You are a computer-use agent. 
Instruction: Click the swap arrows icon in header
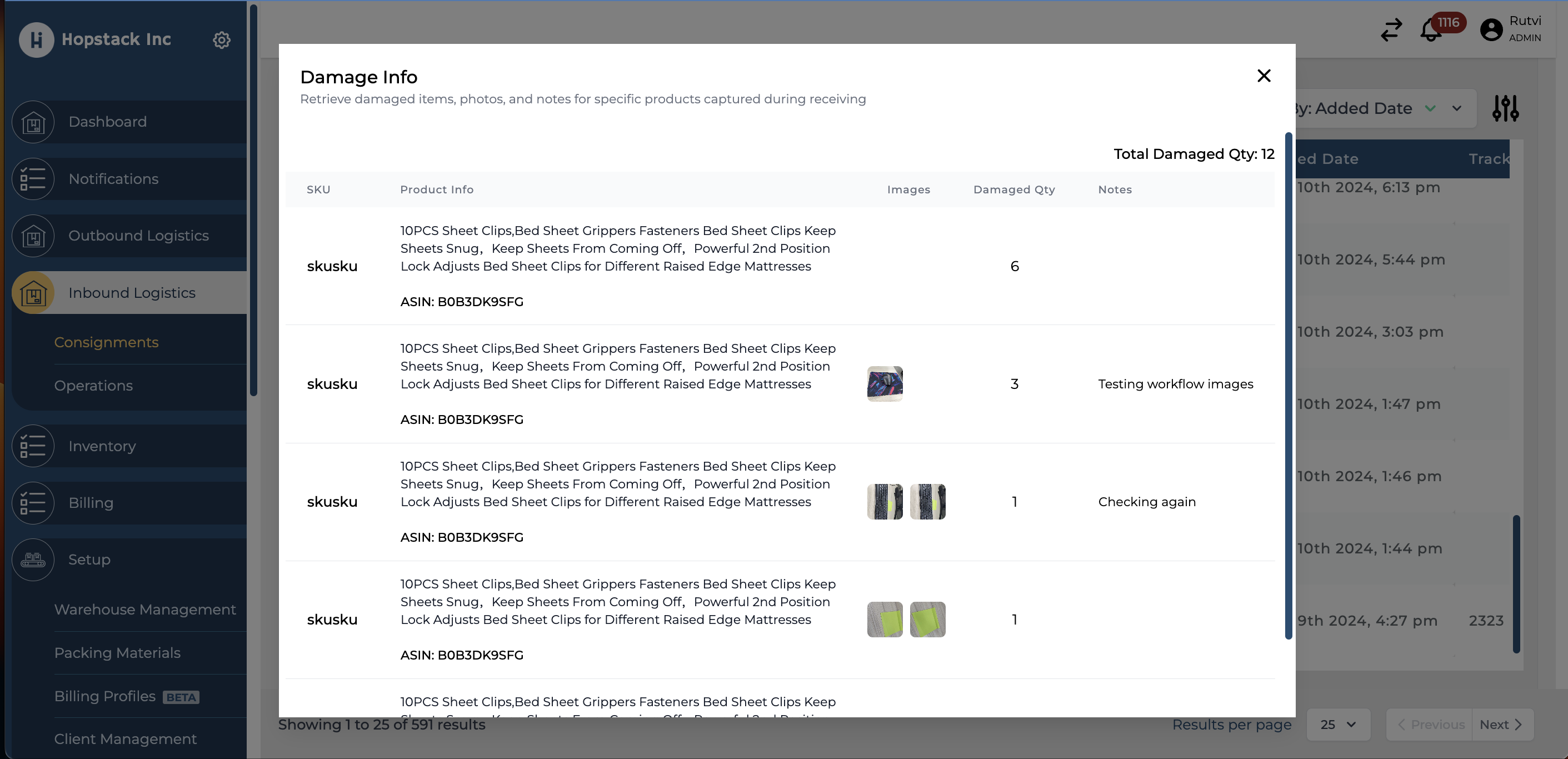[x=1391, y=30]
